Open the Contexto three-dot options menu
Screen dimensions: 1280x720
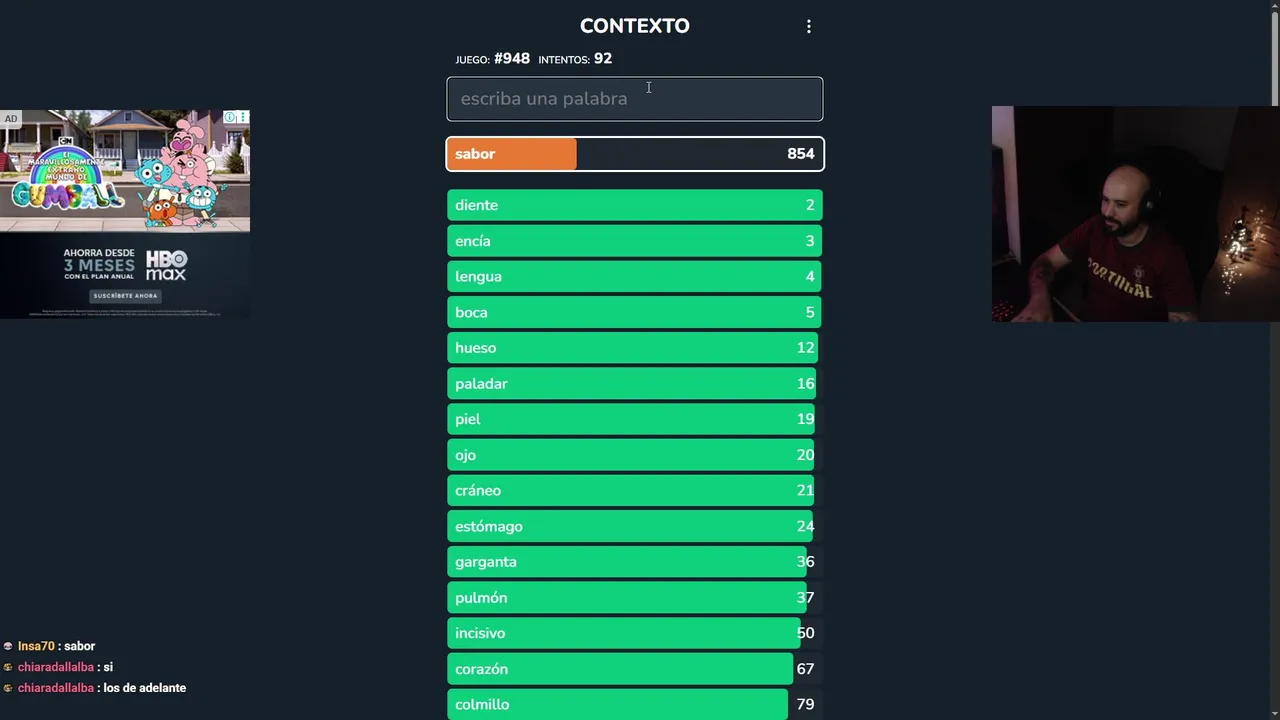pos(809,27)
